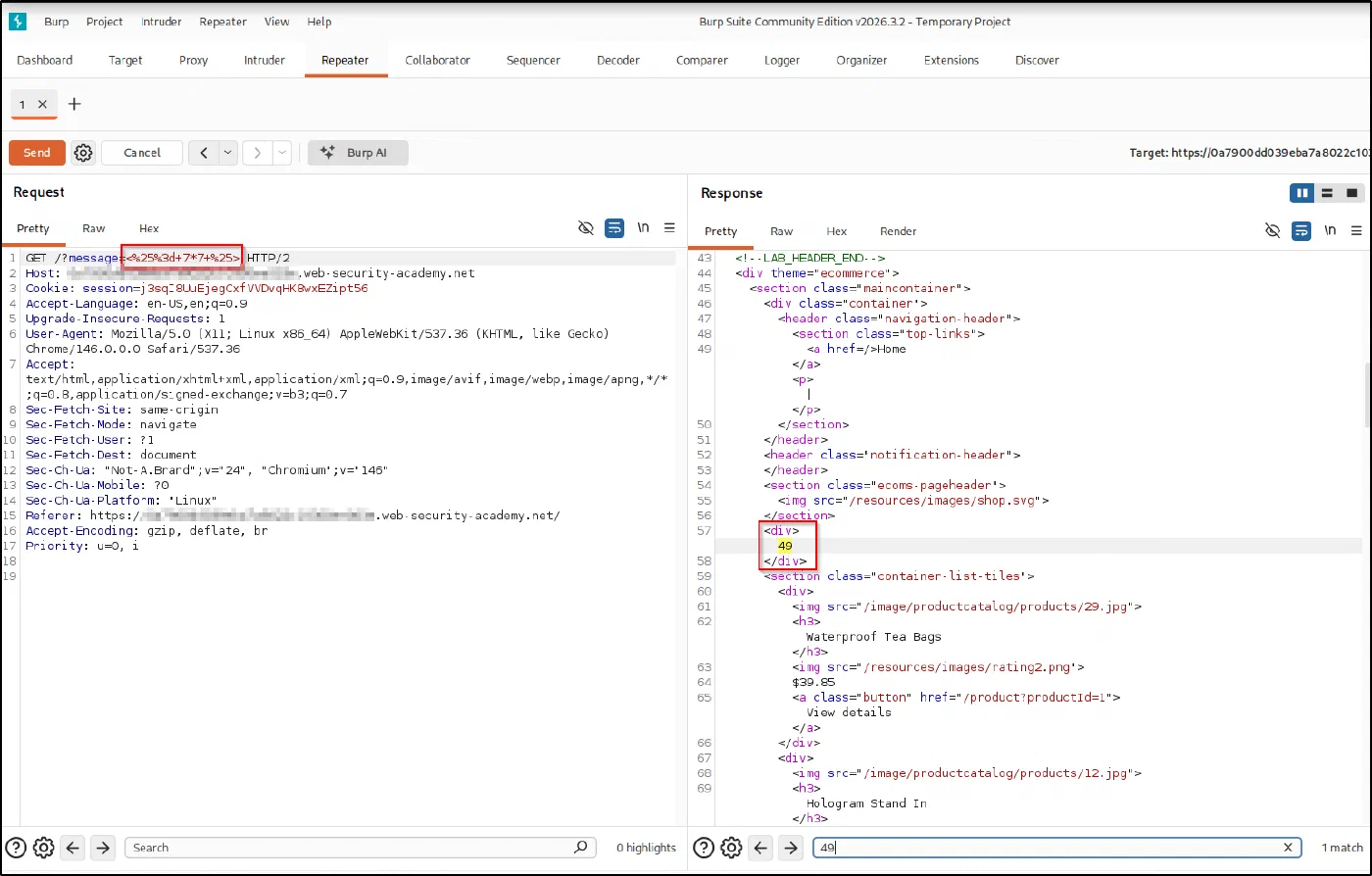Select Response Hex view tab
1372x876 pixels.
coord(837,231)
